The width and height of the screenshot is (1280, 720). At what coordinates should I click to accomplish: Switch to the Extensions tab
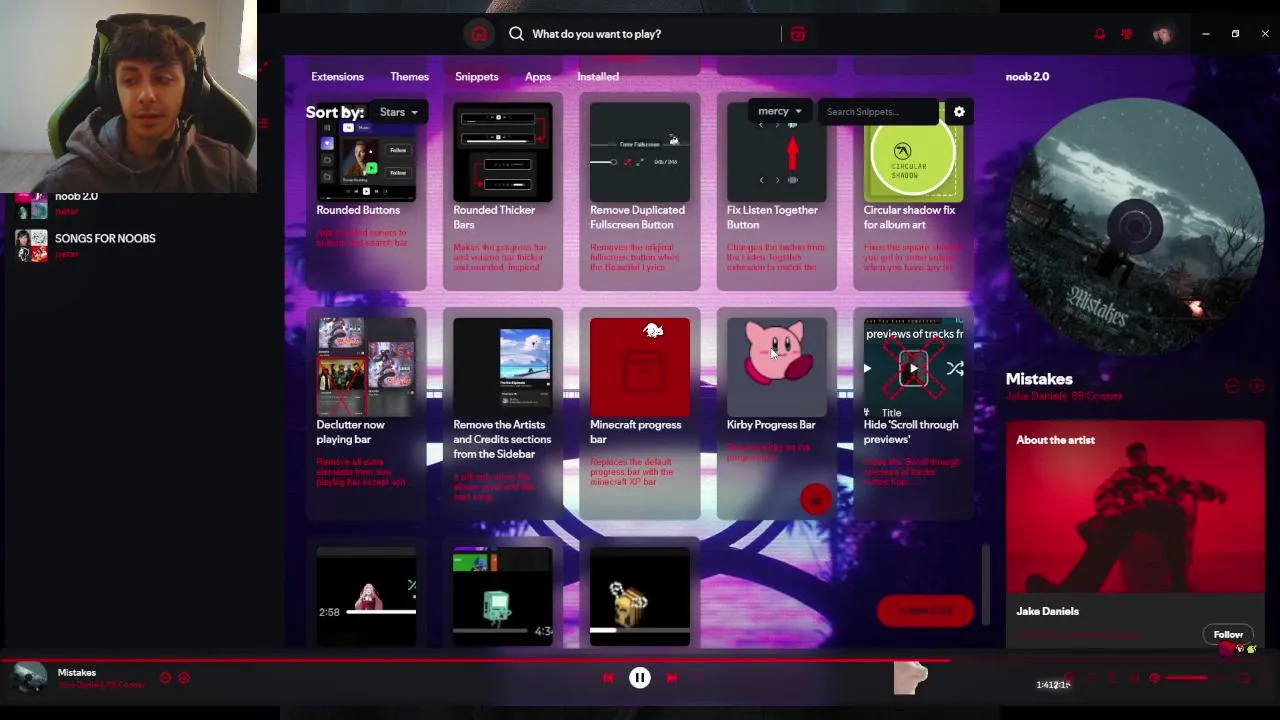coord(337,77)
